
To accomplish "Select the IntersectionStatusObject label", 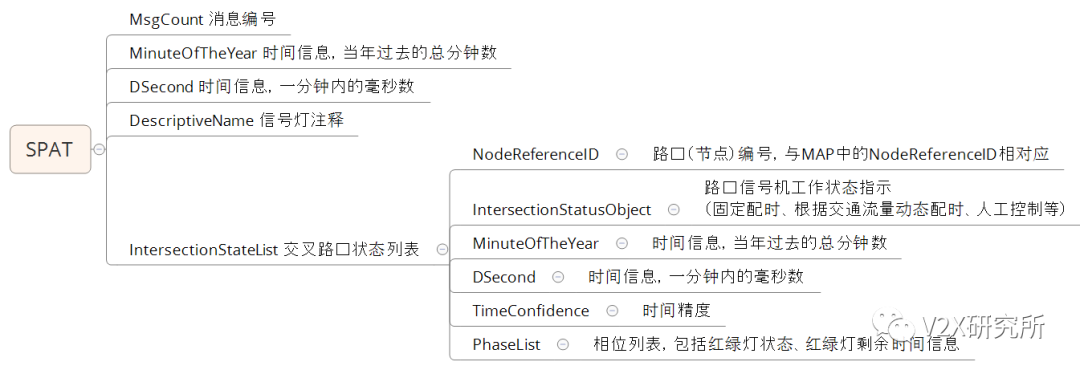I will point(561,209).
